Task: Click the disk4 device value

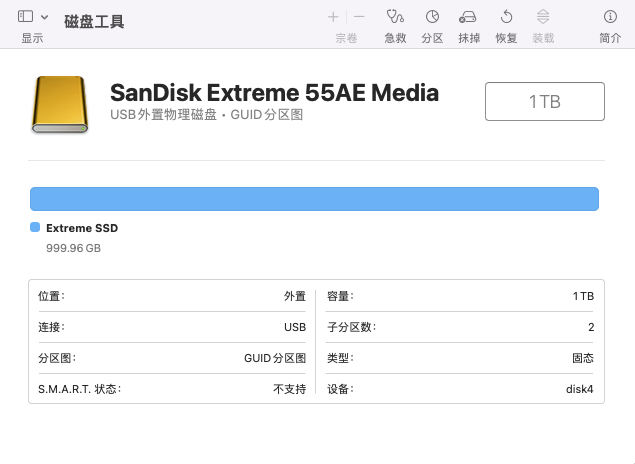Action: tap(579, 389)
